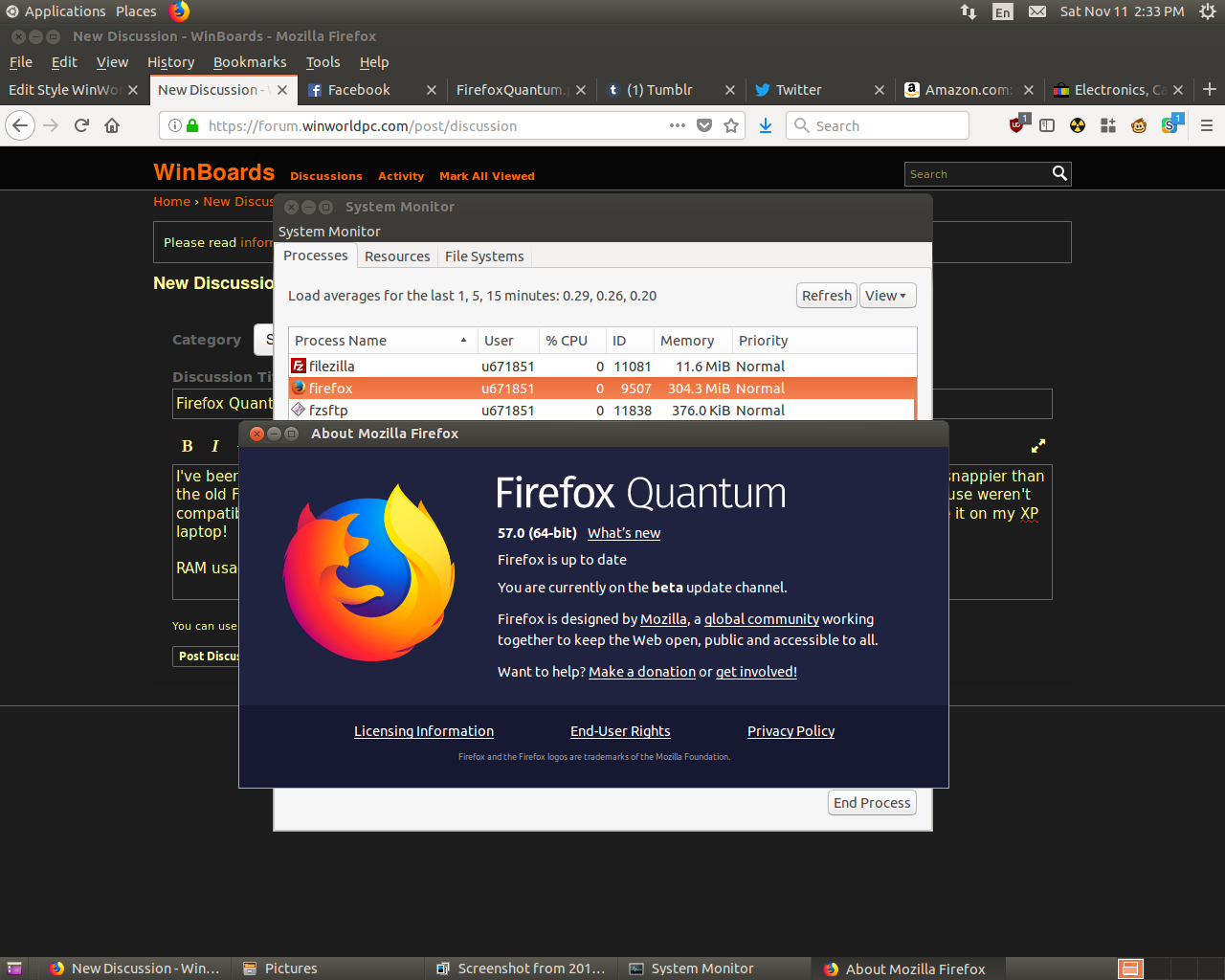1225x980 pixels.
Task: Apply bold formatting in the post editor
Action: pos(188,446)
